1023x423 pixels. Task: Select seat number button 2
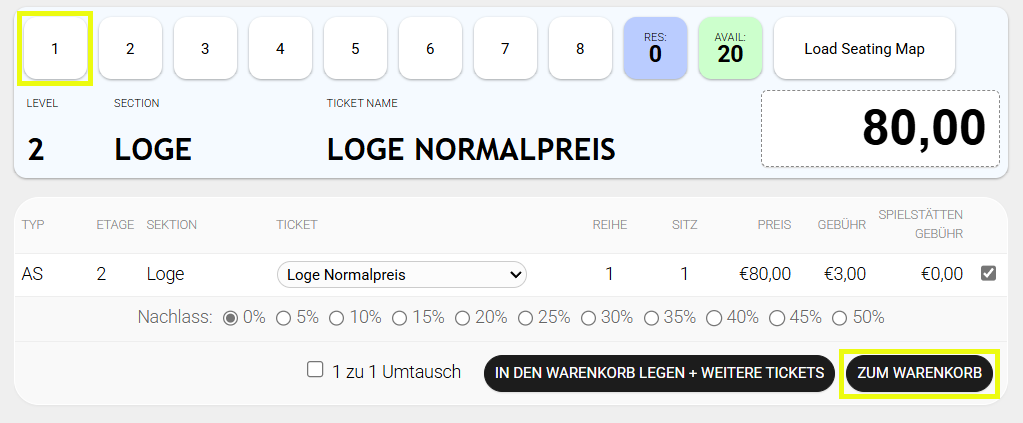(130, 48)
